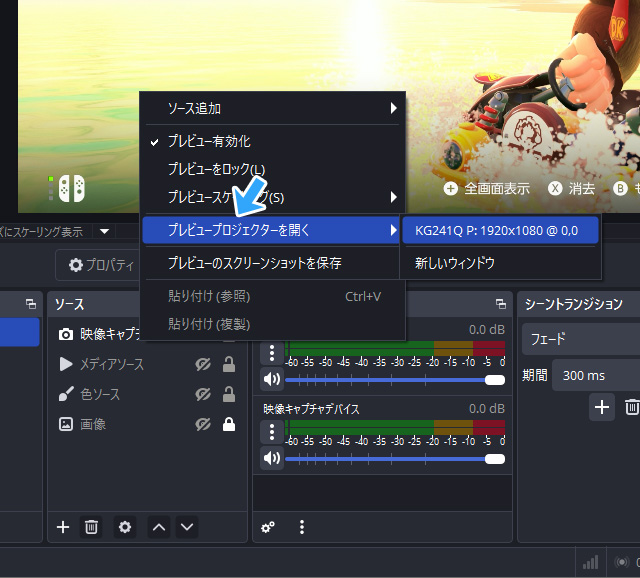This screenshot has height=578, width=640.
Task: Open advanced audio properties gears icon
Action: (x=268, y=527)
